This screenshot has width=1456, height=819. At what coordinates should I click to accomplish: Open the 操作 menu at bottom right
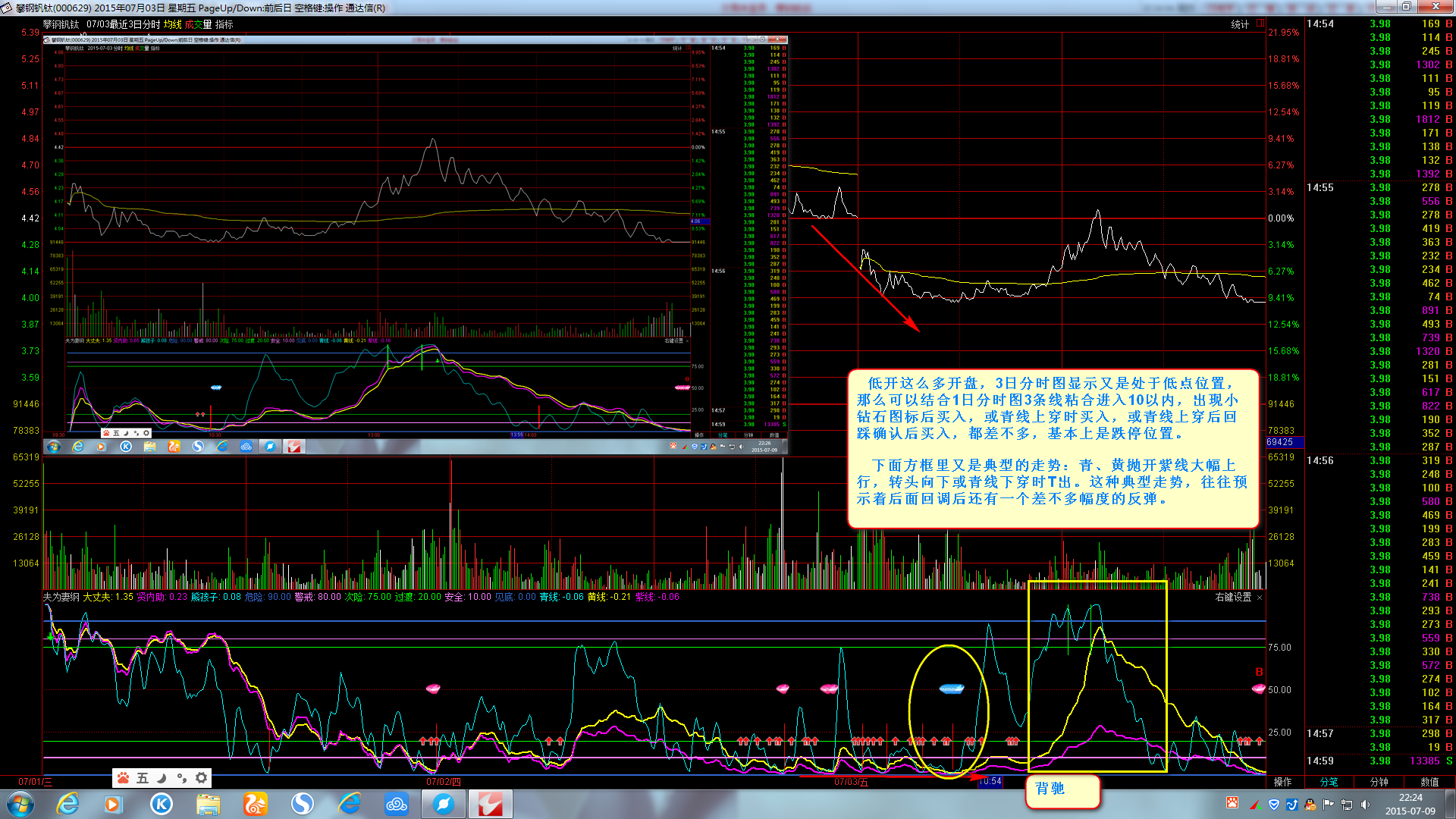(x=1282, y=782)
